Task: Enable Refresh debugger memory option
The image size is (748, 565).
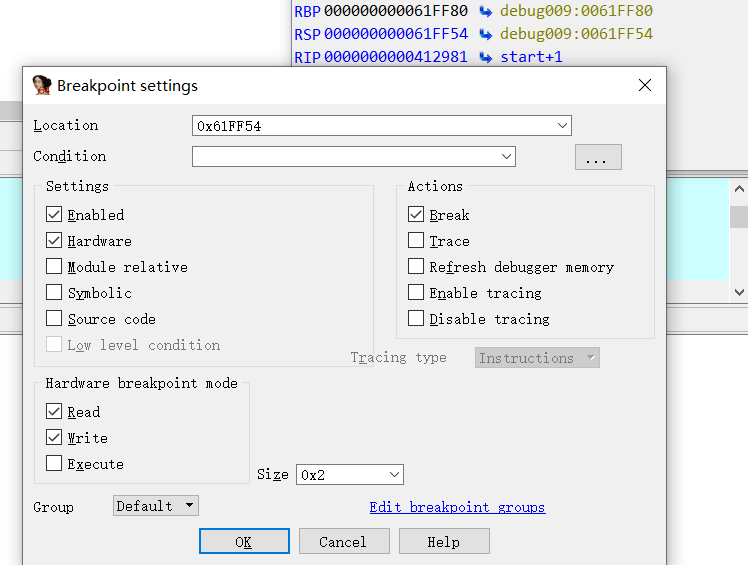Action: pos(416,267)
